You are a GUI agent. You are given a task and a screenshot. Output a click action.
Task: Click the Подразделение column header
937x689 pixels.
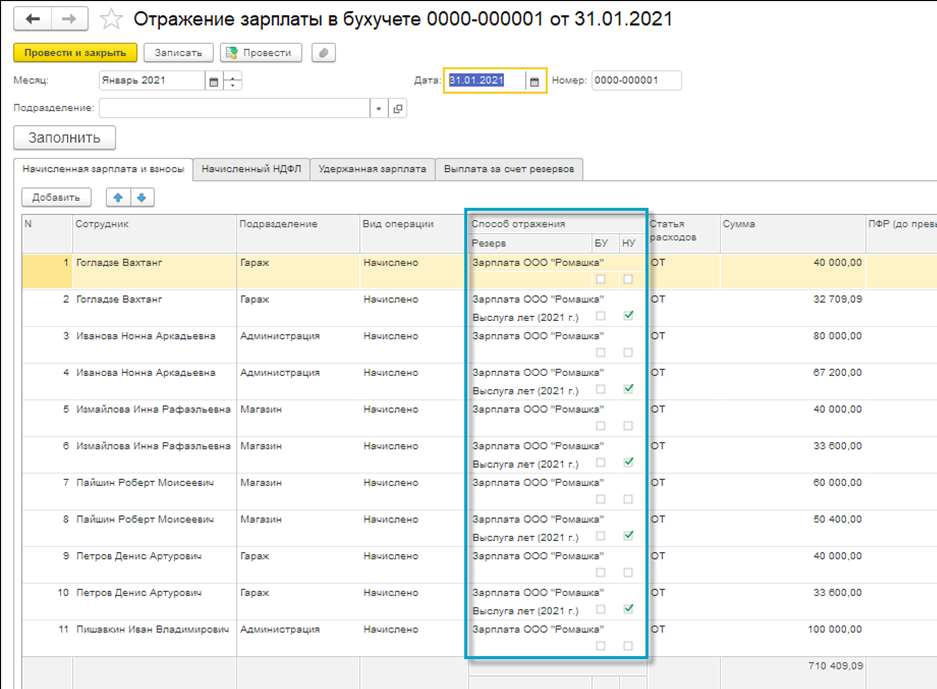pos(298,234)
